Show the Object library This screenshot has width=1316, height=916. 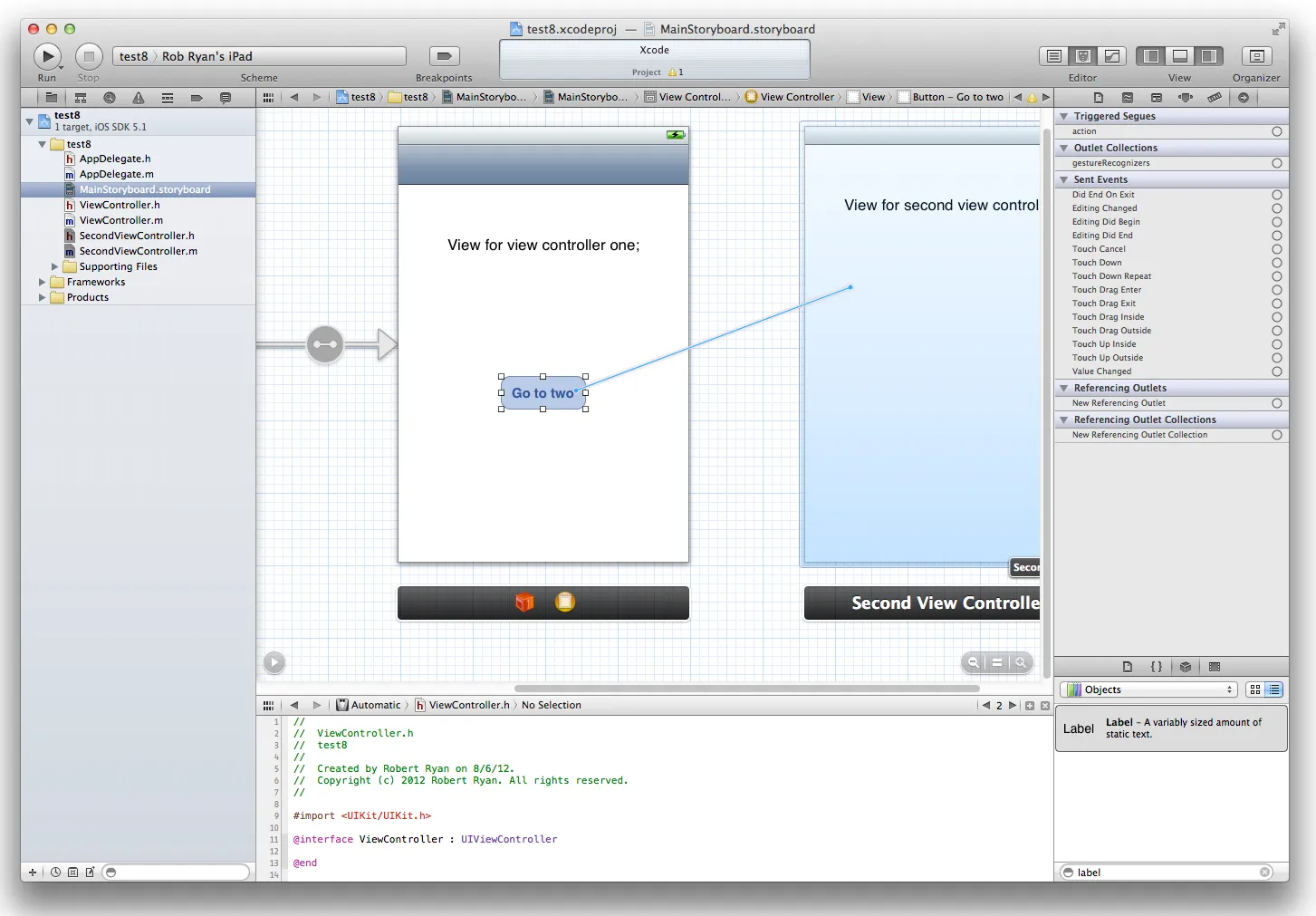pos(1186,667)
